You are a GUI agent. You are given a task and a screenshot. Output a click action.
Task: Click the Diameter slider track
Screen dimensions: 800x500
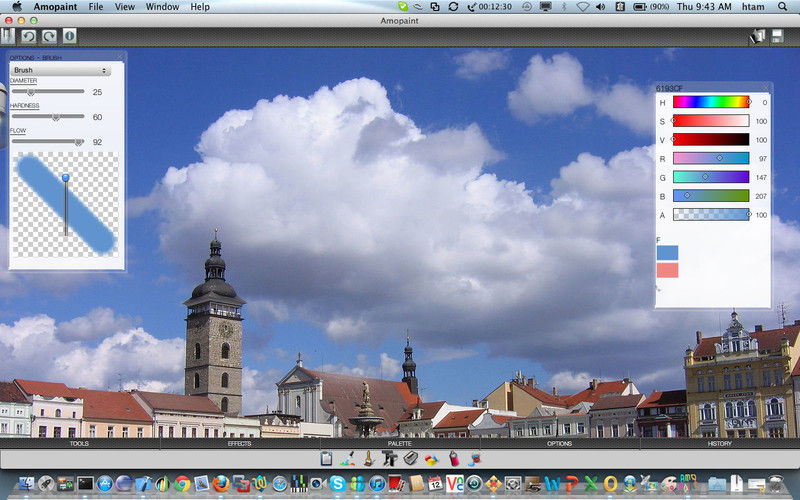(x=47, y=92)
